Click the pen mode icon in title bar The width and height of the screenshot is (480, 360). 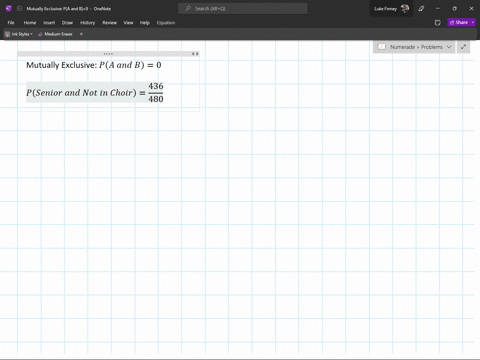[421, 8]
